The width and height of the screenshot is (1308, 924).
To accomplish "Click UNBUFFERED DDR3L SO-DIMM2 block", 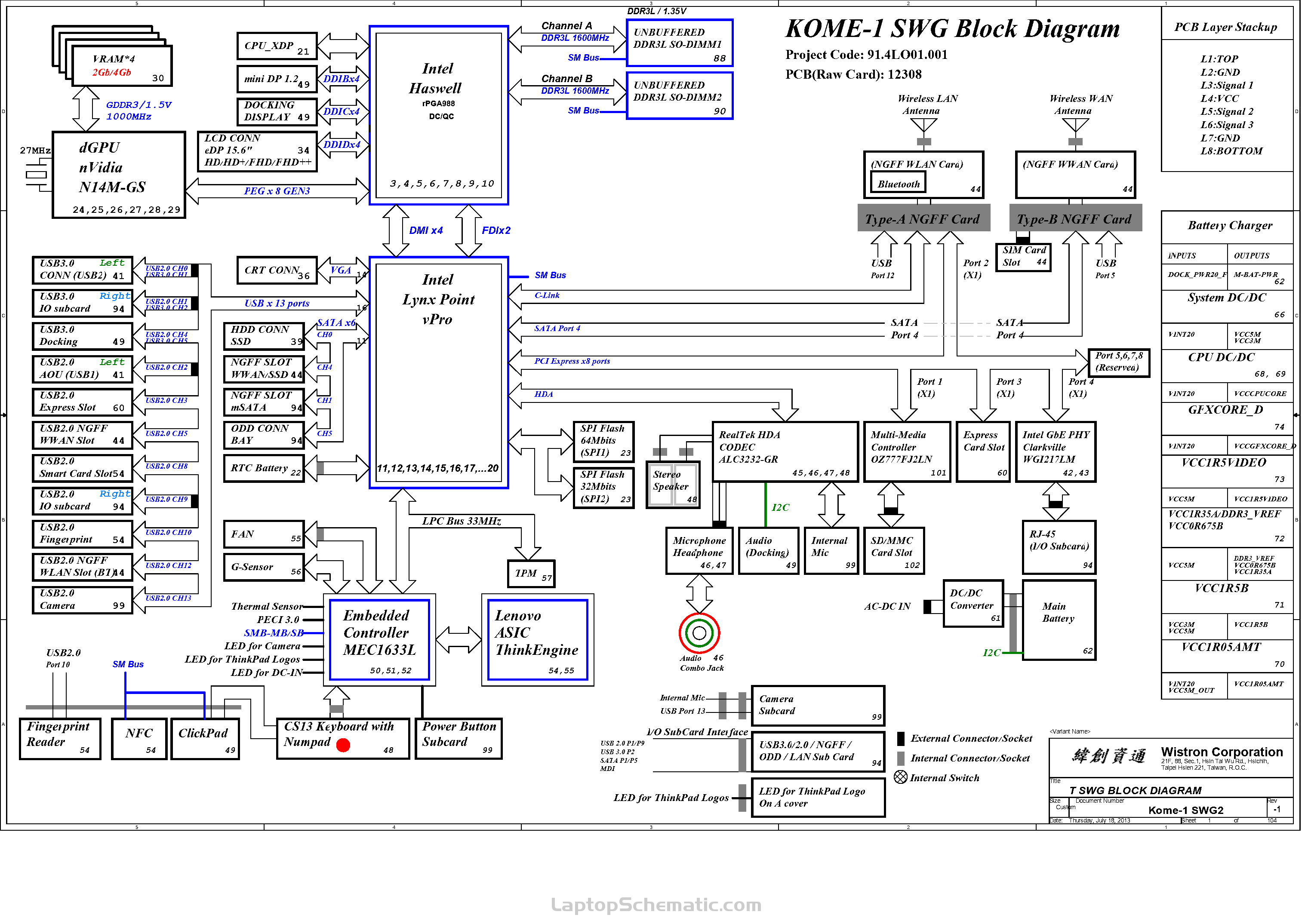I will pyautogui.click(x=680, y=95).
